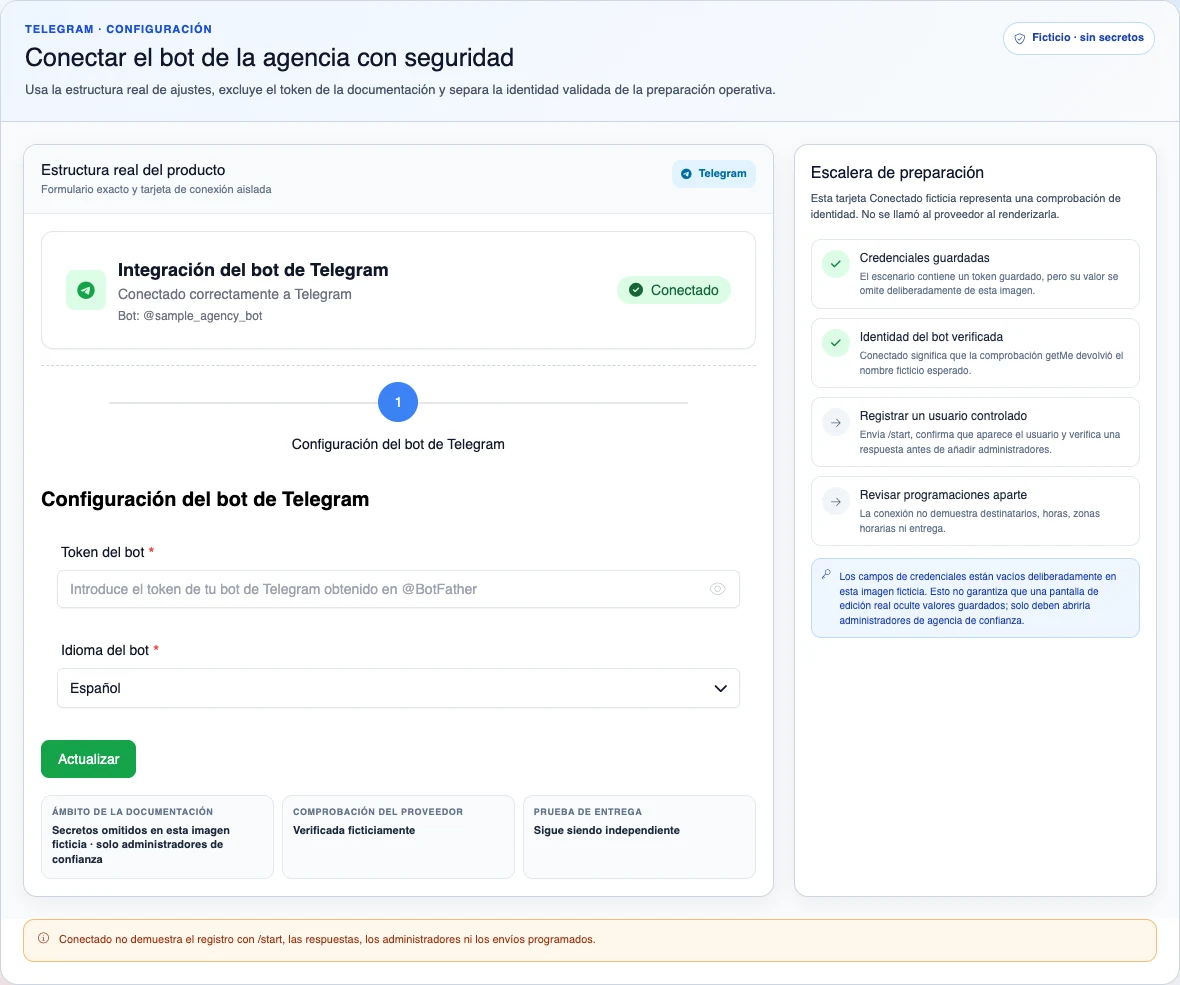
Task: Click the TELEGRAM · CONFIGURACIÓN breadcrumb
Action: [118, 29]
